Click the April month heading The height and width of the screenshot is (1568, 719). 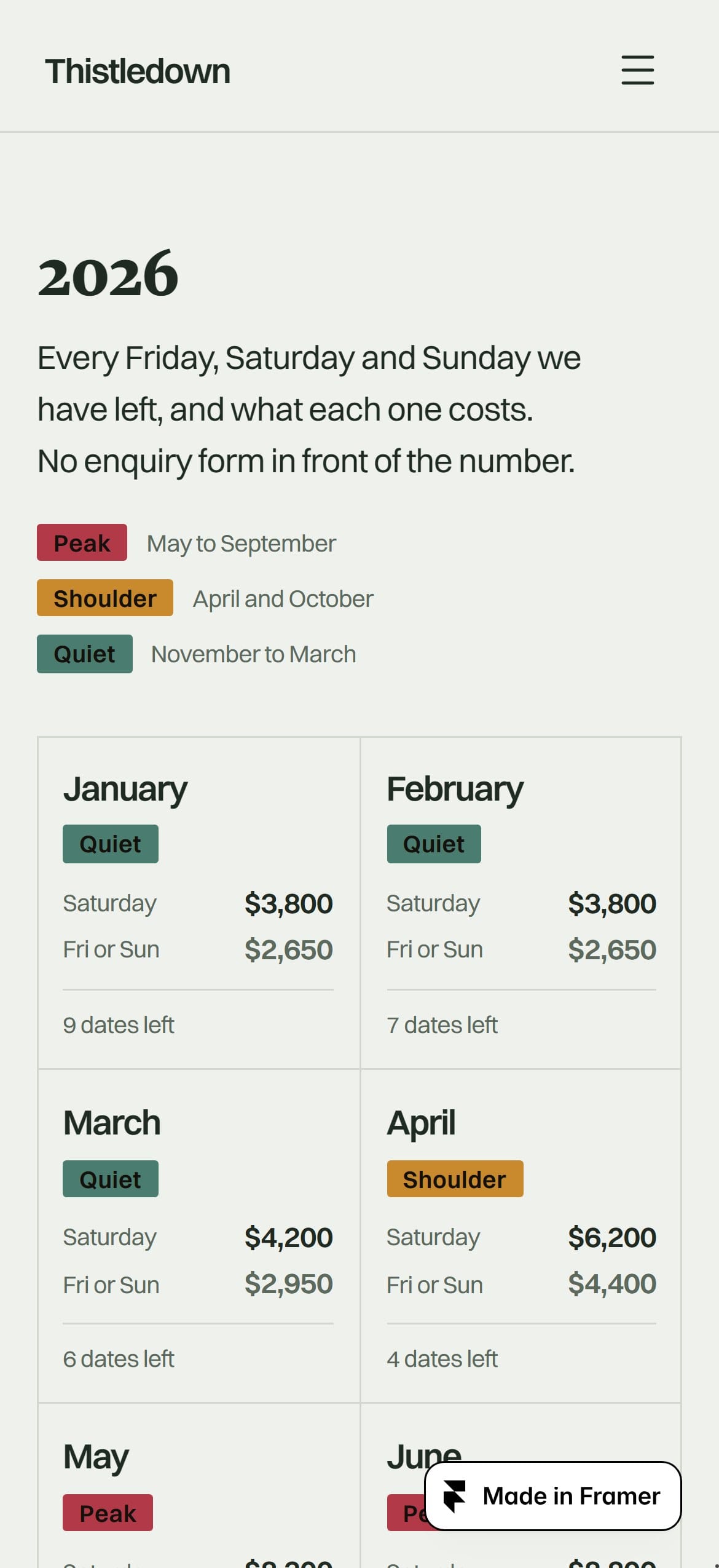point(421,1124)
